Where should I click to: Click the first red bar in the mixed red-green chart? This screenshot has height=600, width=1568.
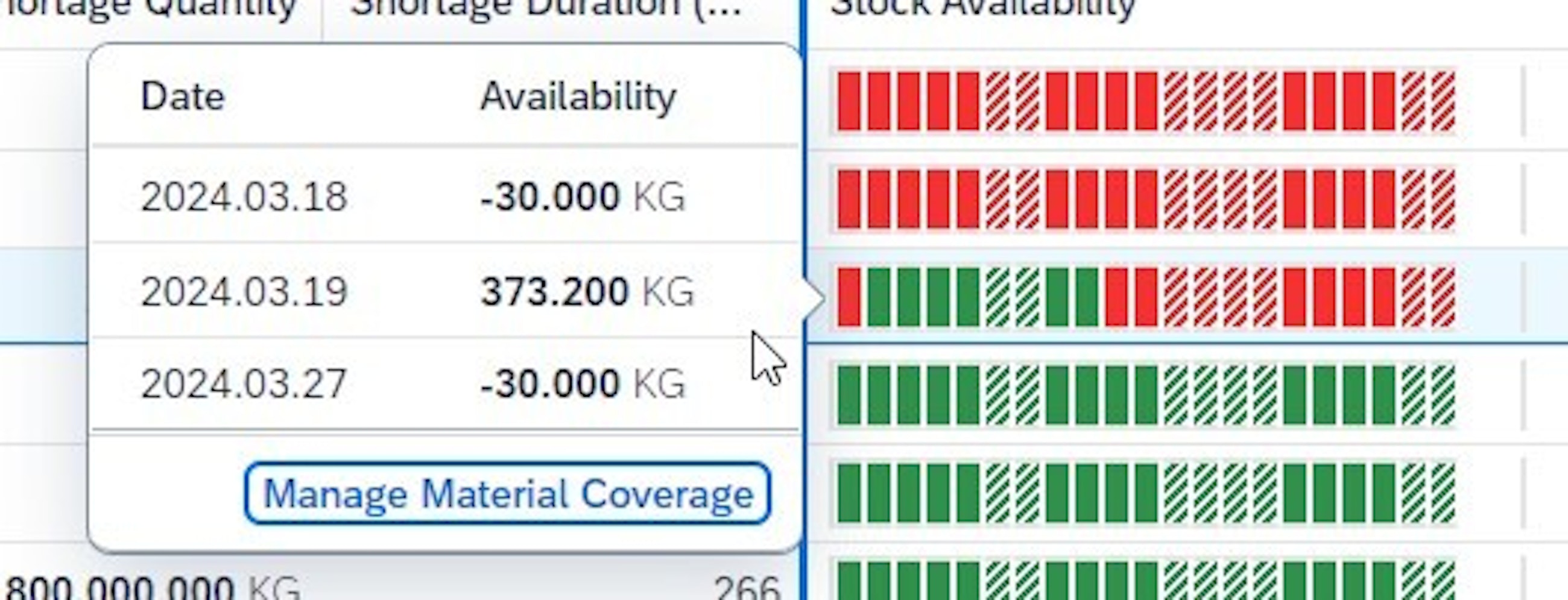coord(849,297)
